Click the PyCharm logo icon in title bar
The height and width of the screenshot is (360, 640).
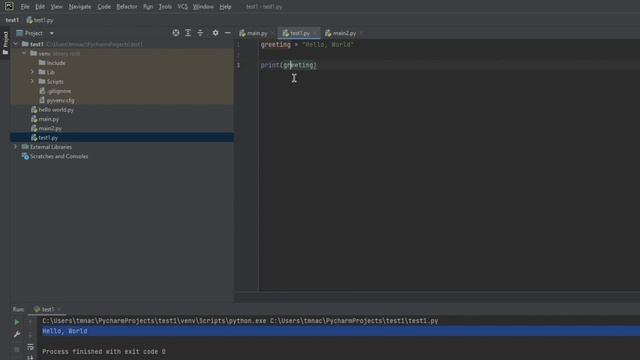9,6
